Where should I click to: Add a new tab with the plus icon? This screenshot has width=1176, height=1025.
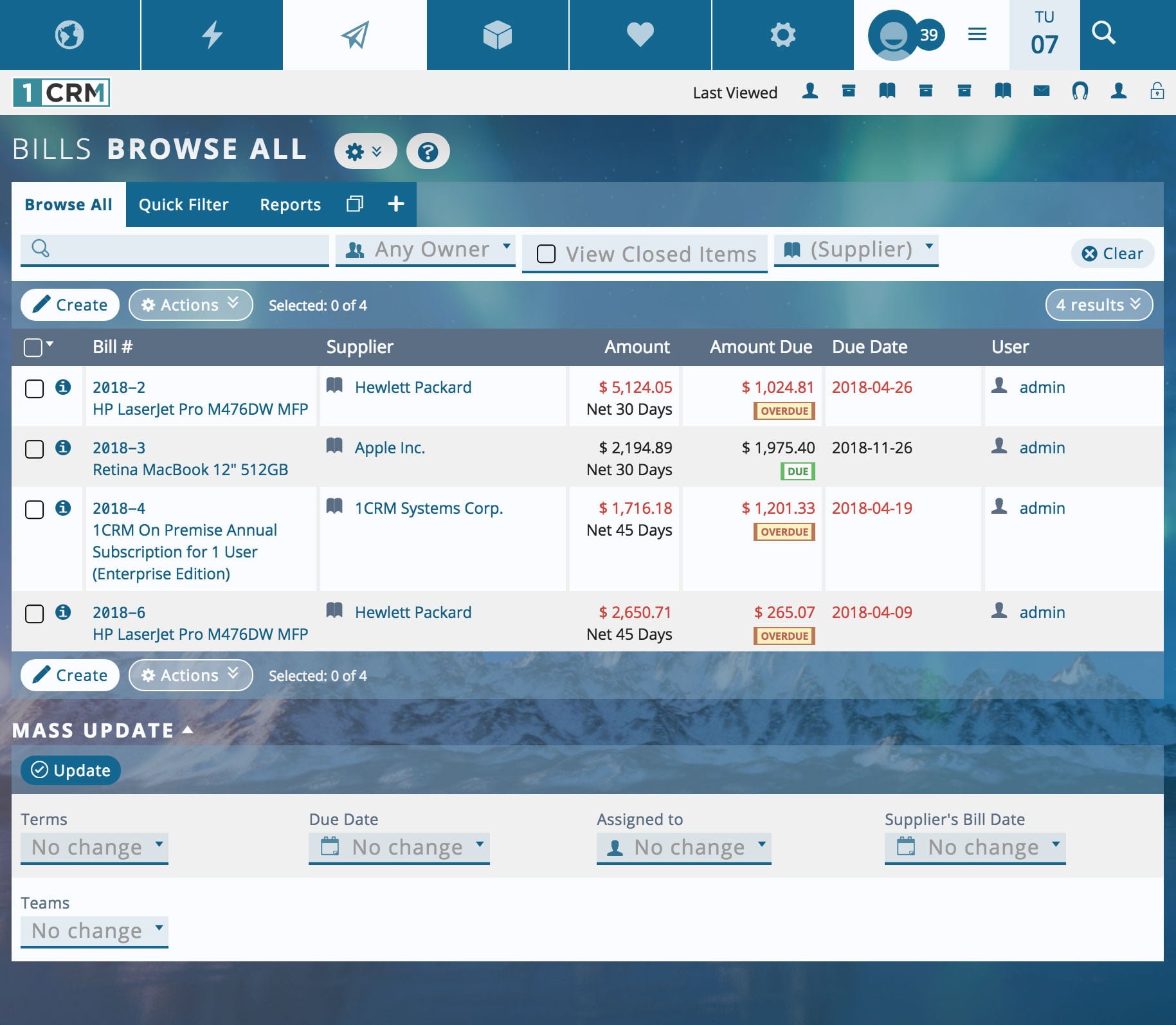pyautogui.click(x=396, y=204)
